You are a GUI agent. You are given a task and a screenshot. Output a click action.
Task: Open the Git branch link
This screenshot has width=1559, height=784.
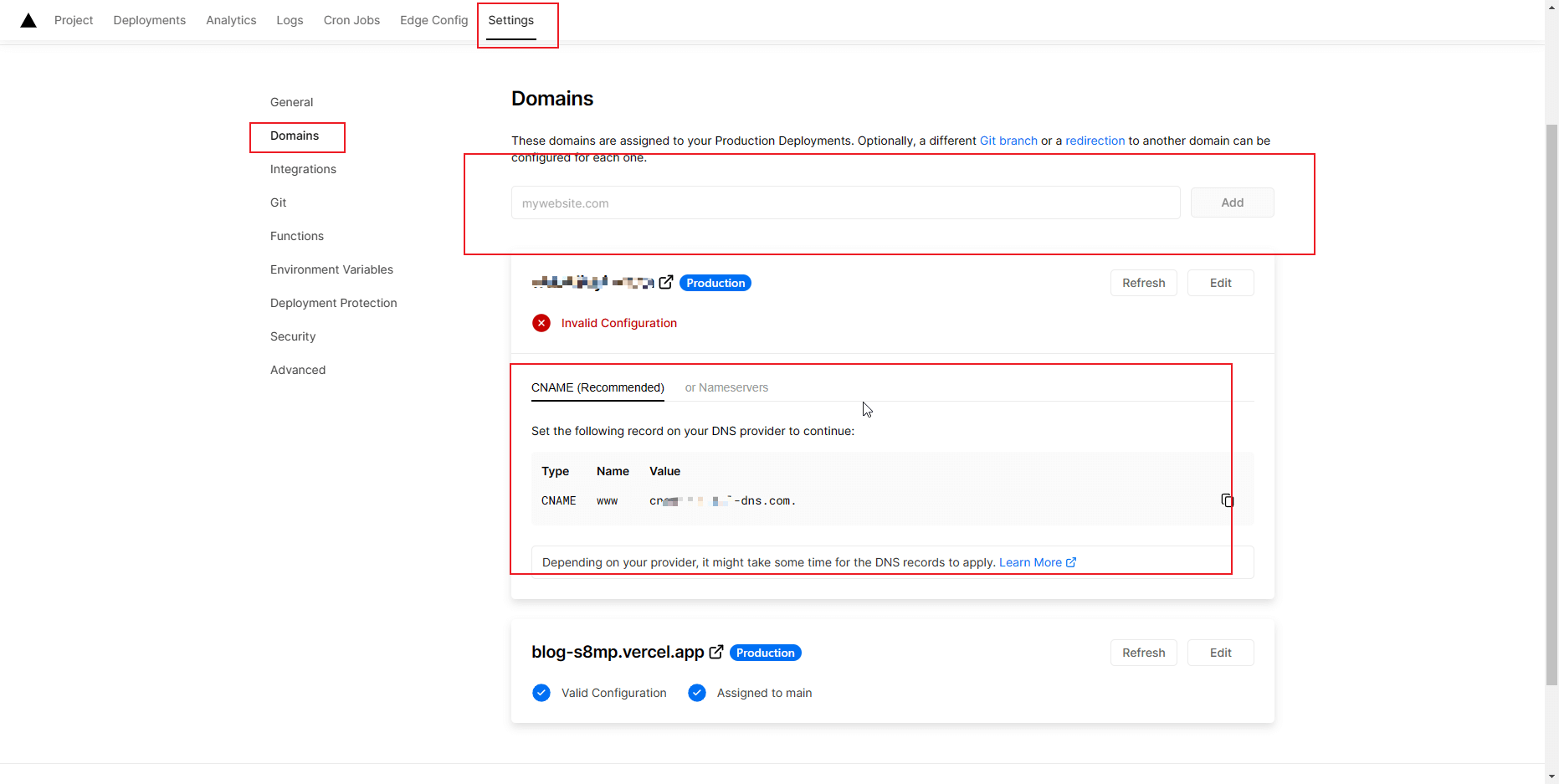pos(1008,141)
